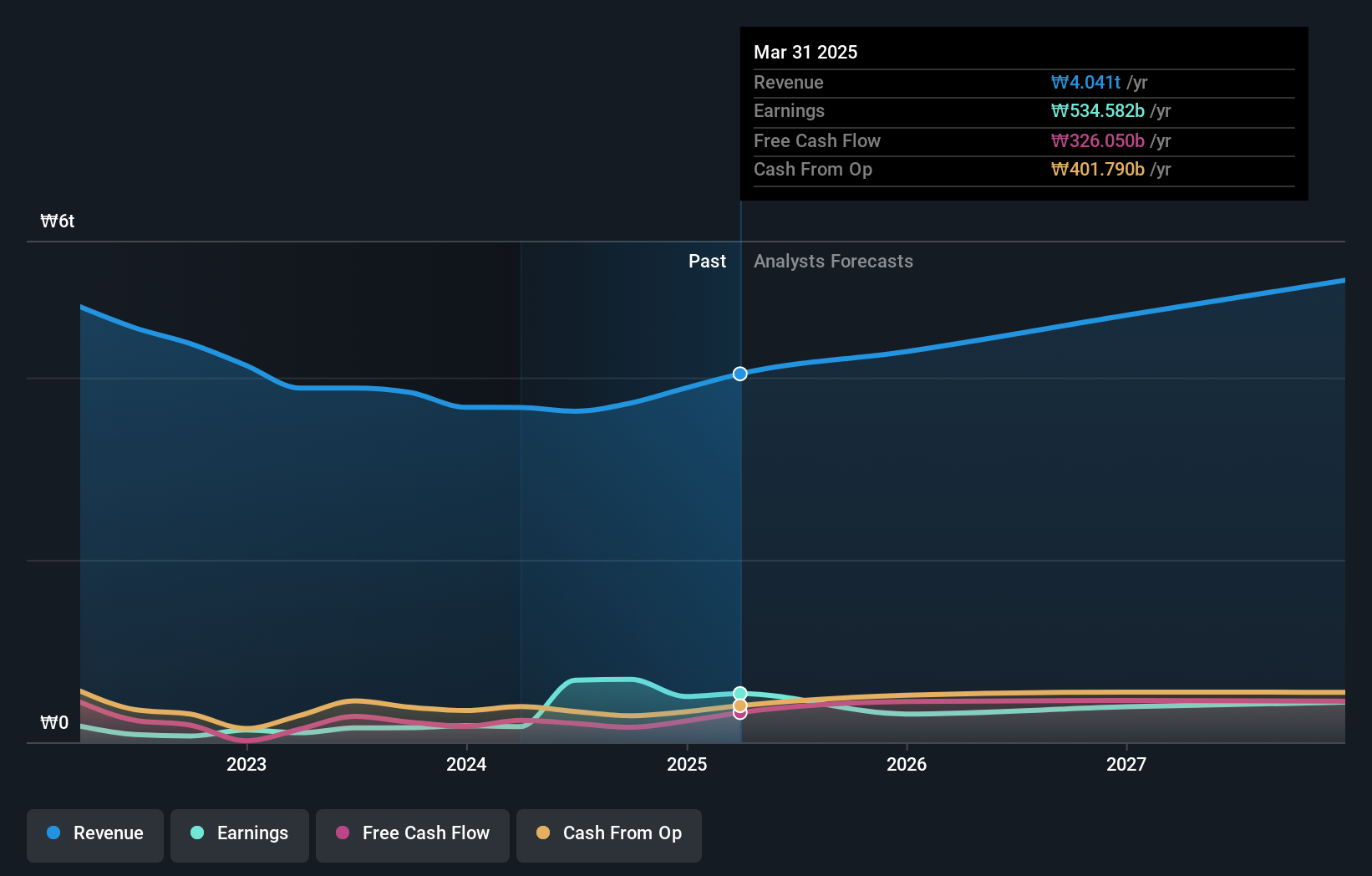The width and height of the screenshot is (1372, 876).
Task: Click the Revenue value ₩4.041t in tooltip
Action: pos(1085,82)
